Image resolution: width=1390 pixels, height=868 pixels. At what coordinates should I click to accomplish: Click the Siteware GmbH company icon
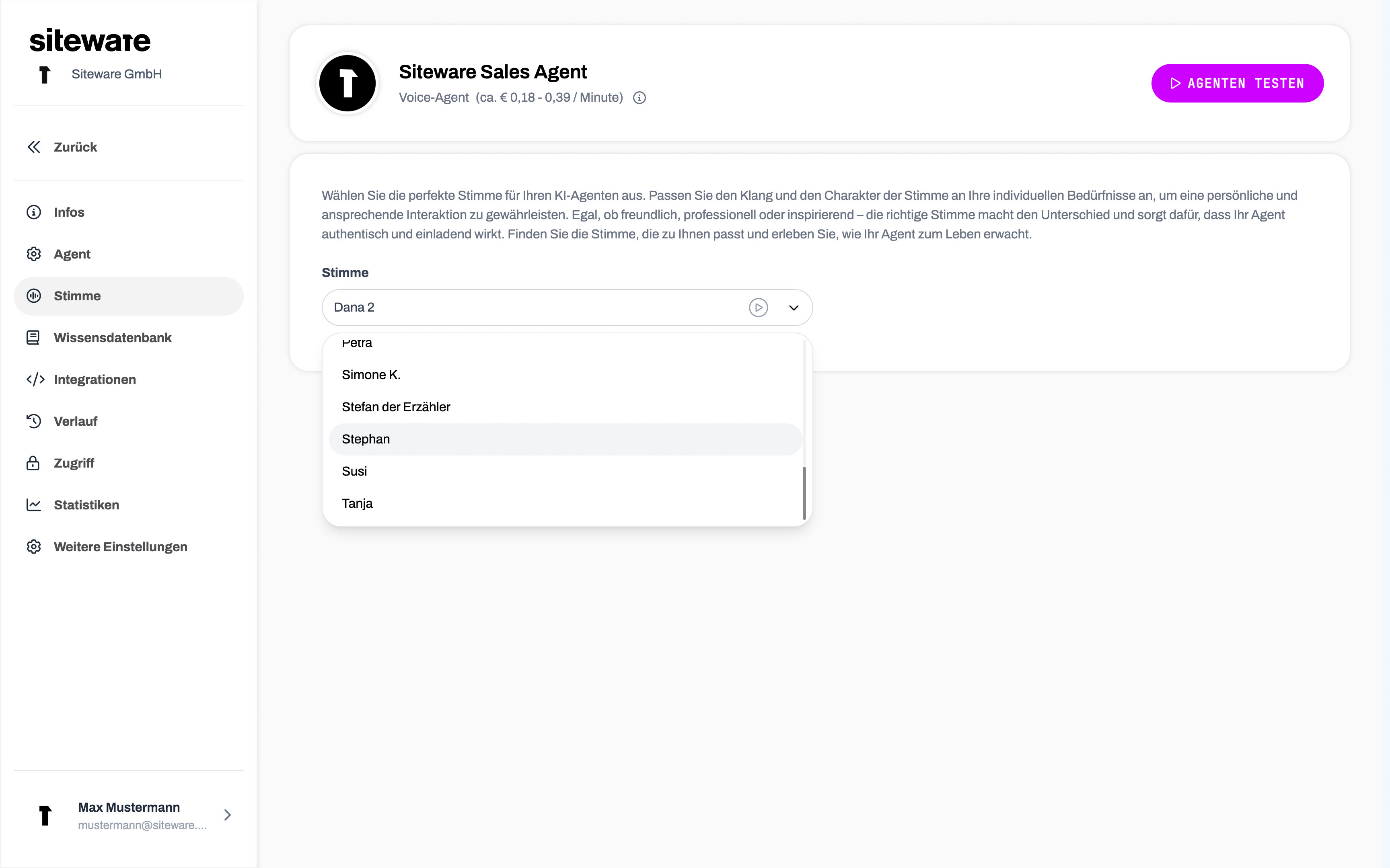(44, 75)
